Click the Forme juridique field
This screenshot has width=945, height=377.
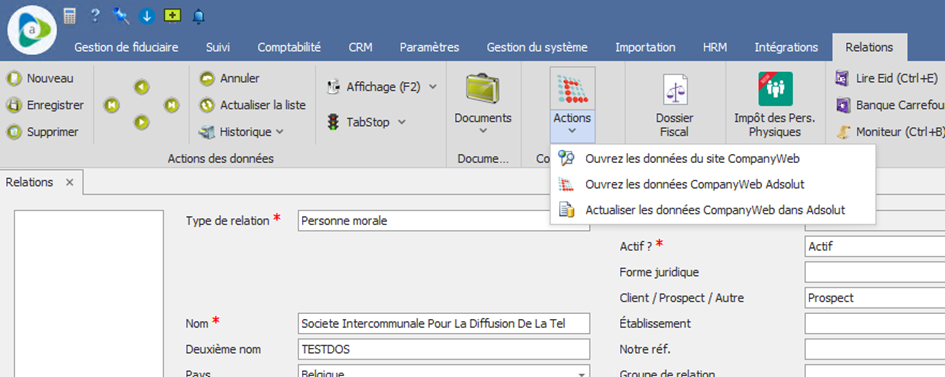coord(874,272)
